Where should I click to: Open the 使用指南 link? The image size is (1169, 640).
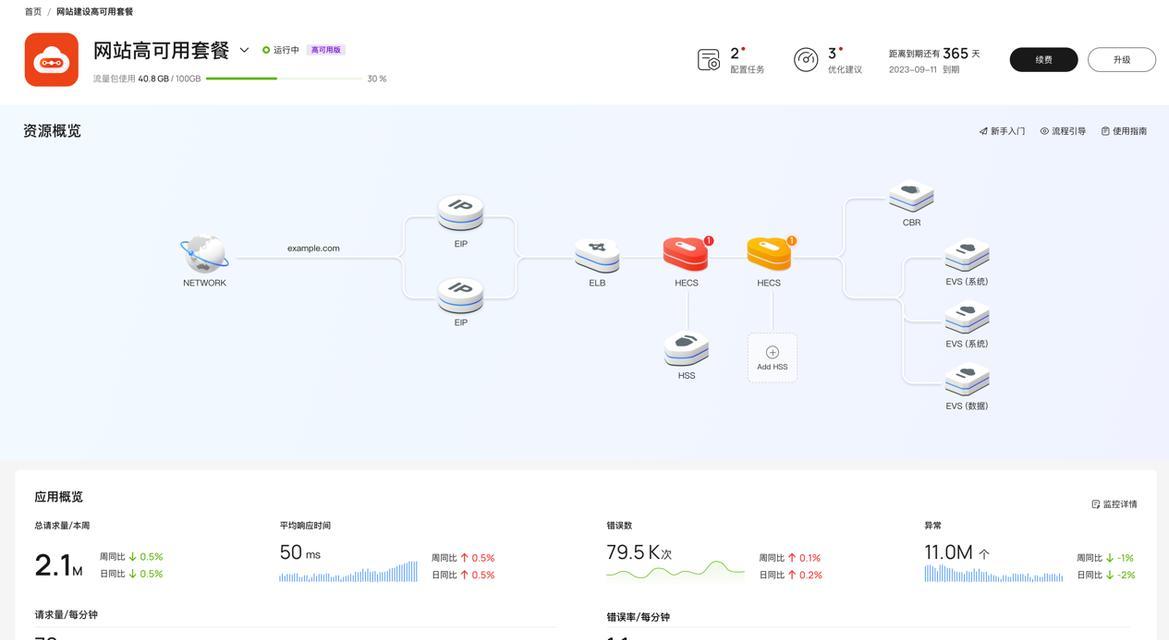pos(1124,131)
